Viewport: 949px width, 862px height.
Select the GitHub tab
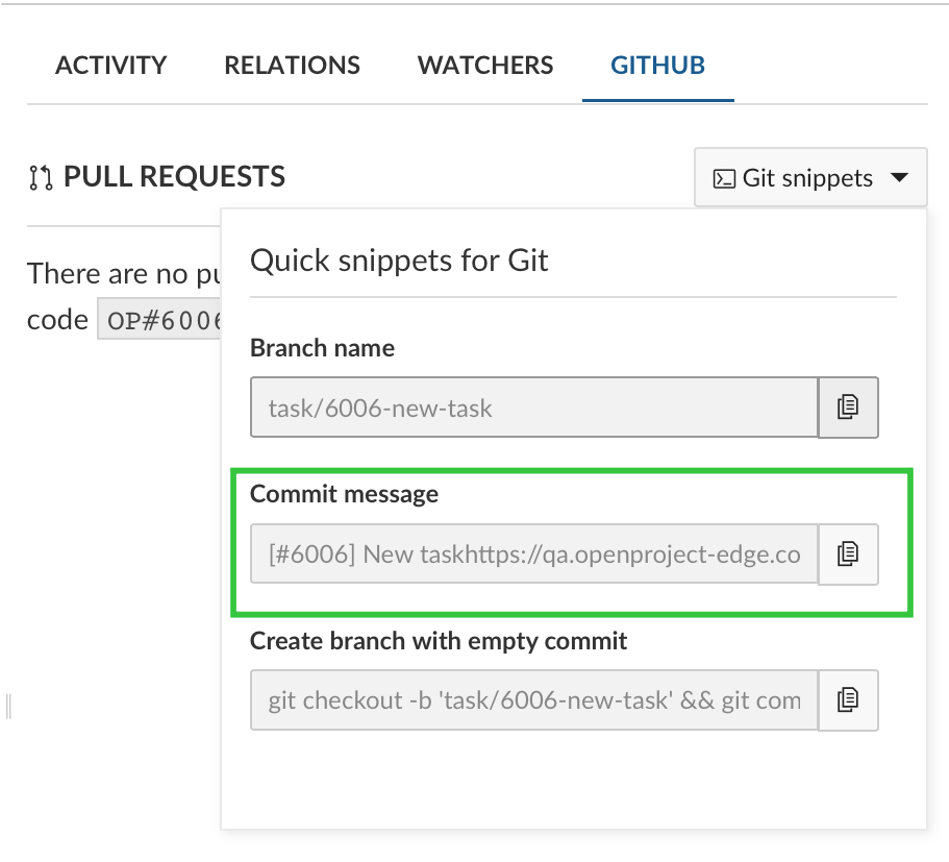click(x=658, y=66)
